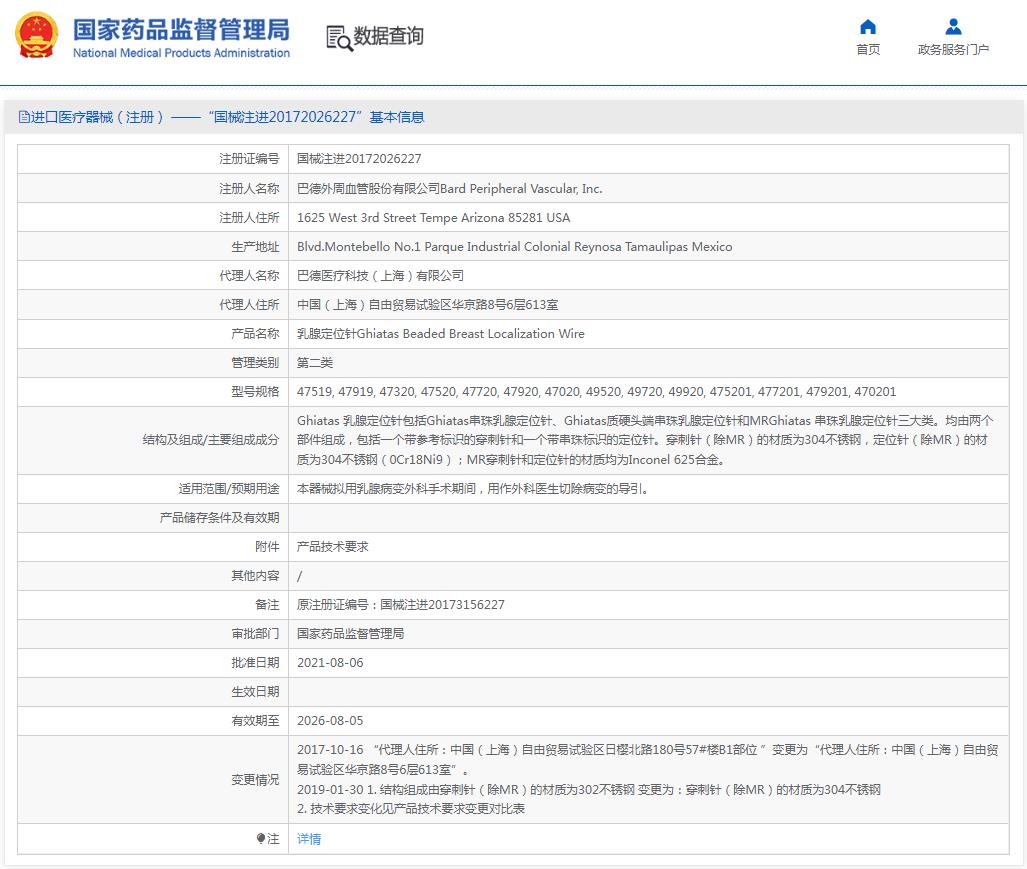1027x869 pixels.
Task: Select remark 原注册证编号：国械注进20173156227
Action: [x=400, y=604]
